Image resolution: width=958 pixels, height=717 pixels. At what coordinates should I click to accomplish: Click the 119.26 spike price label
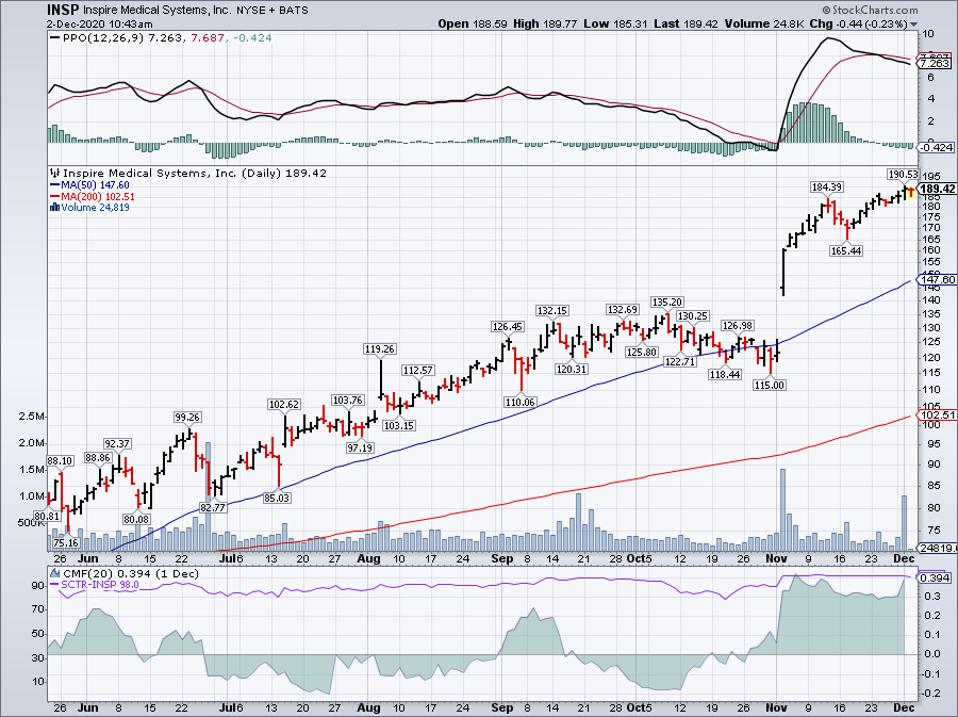(x=379, y=349)
